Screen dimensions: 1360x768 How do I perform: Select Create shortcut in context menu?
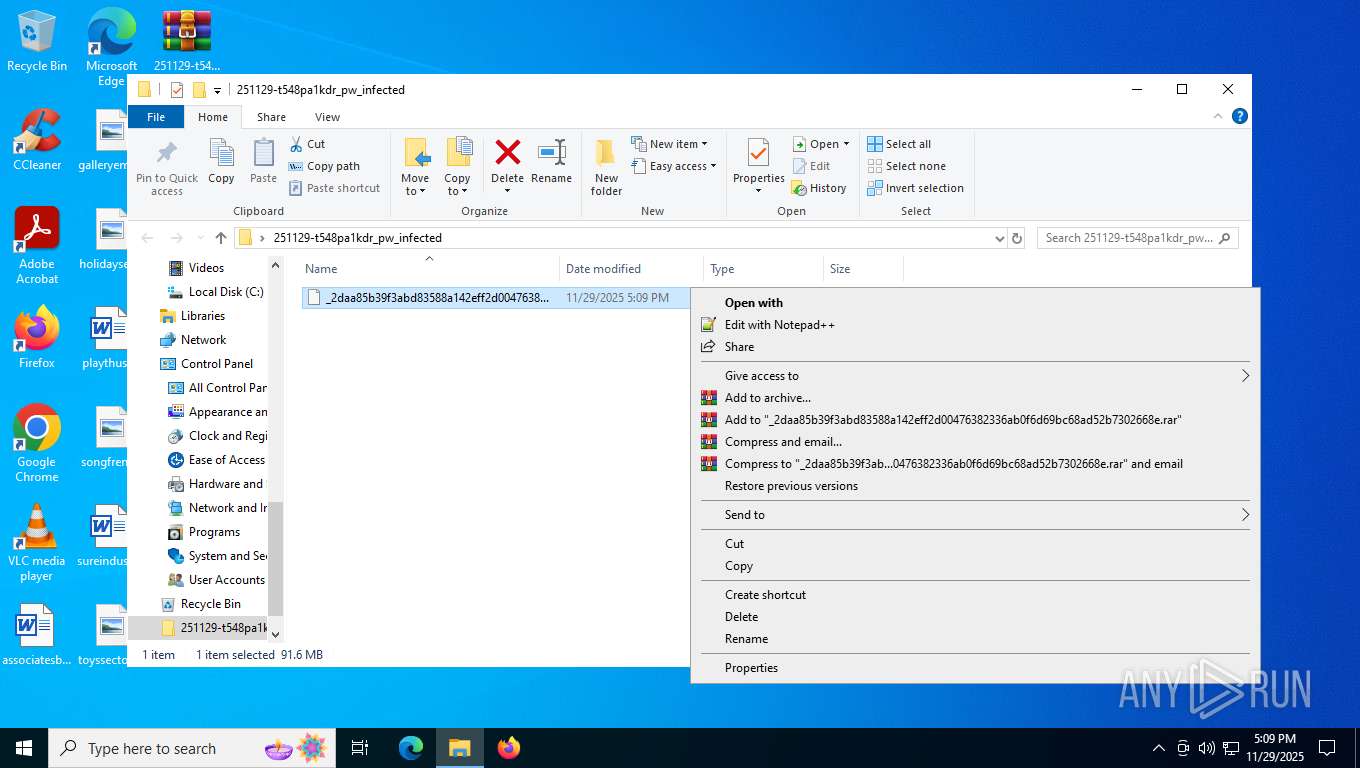pos(975,595)
